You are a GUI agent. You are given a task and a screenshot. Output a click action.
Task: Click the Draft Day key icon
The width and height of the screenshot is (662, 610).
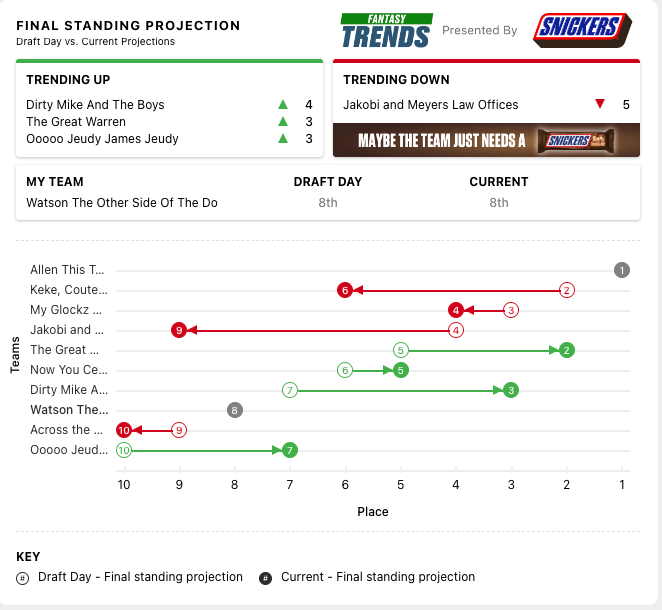tap(22, 578)
